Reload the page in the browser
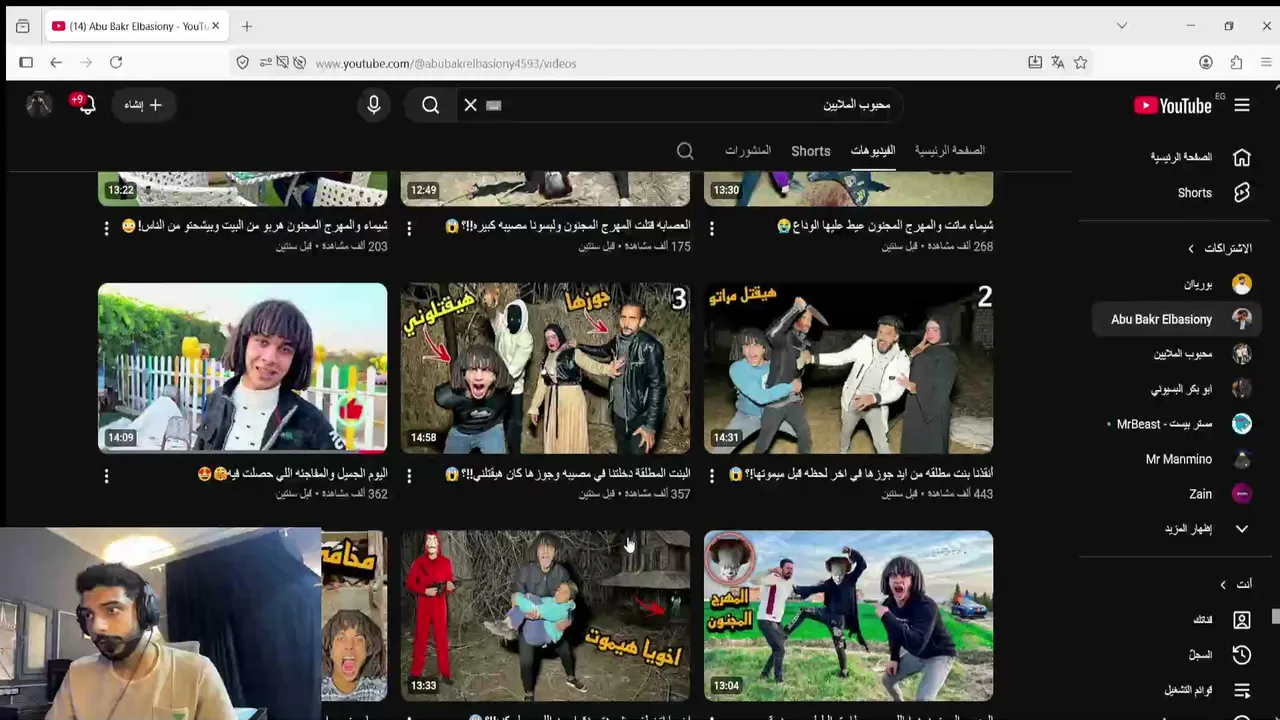This screenshot has width=1280, height=720. [116, 63]
